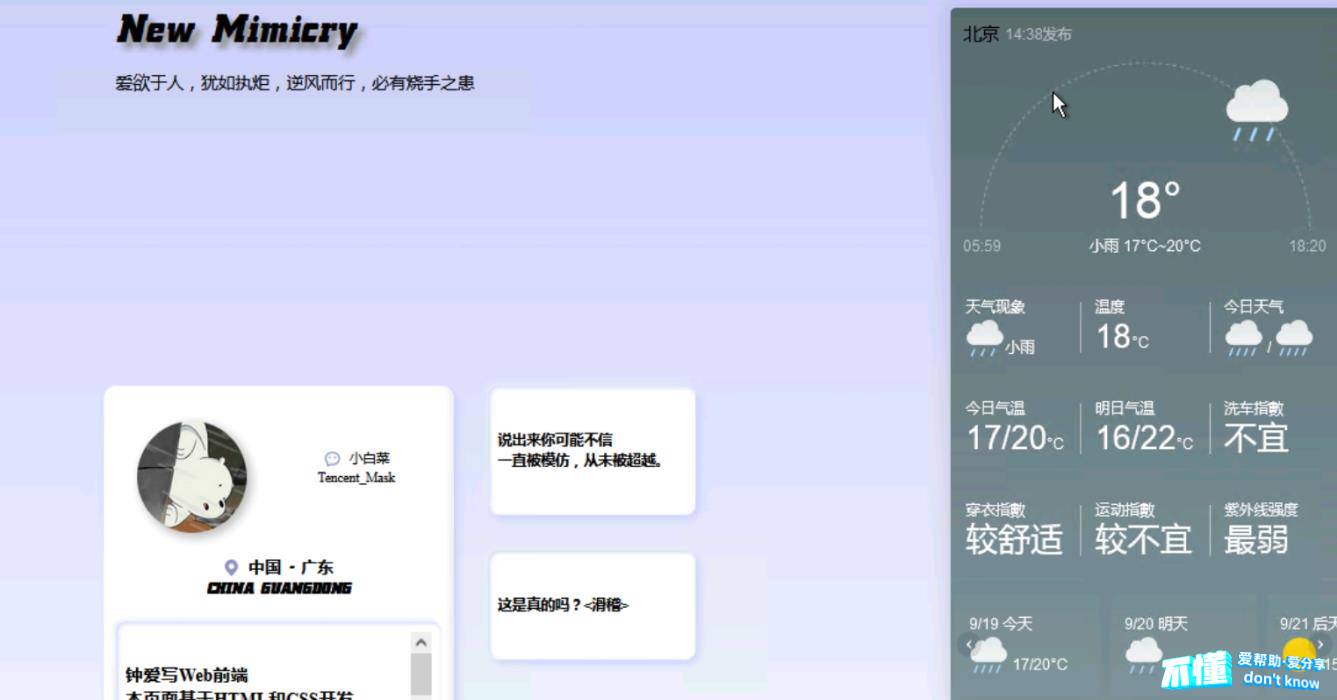Click the scrollbar up arrow in the intro text box
Viewport: 1337px width, 700px height.
click(x=421, y=642)
